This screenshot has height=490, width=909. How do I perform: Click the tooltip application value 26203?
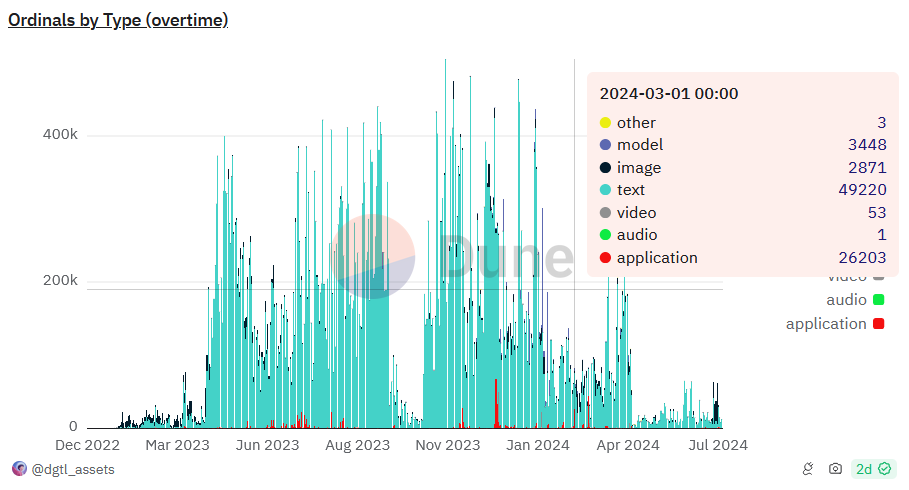(862, 257)
